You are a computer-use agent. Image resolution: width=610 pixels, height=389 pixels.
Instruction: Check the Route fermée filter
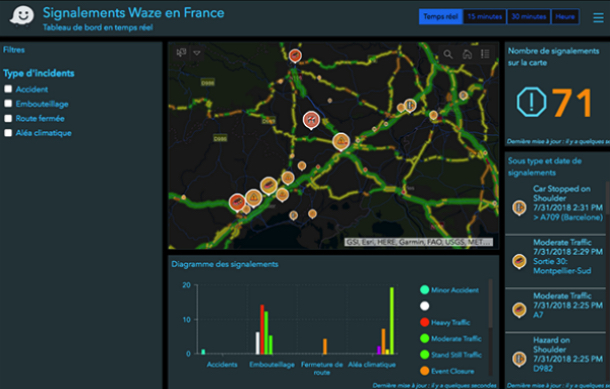8,118
